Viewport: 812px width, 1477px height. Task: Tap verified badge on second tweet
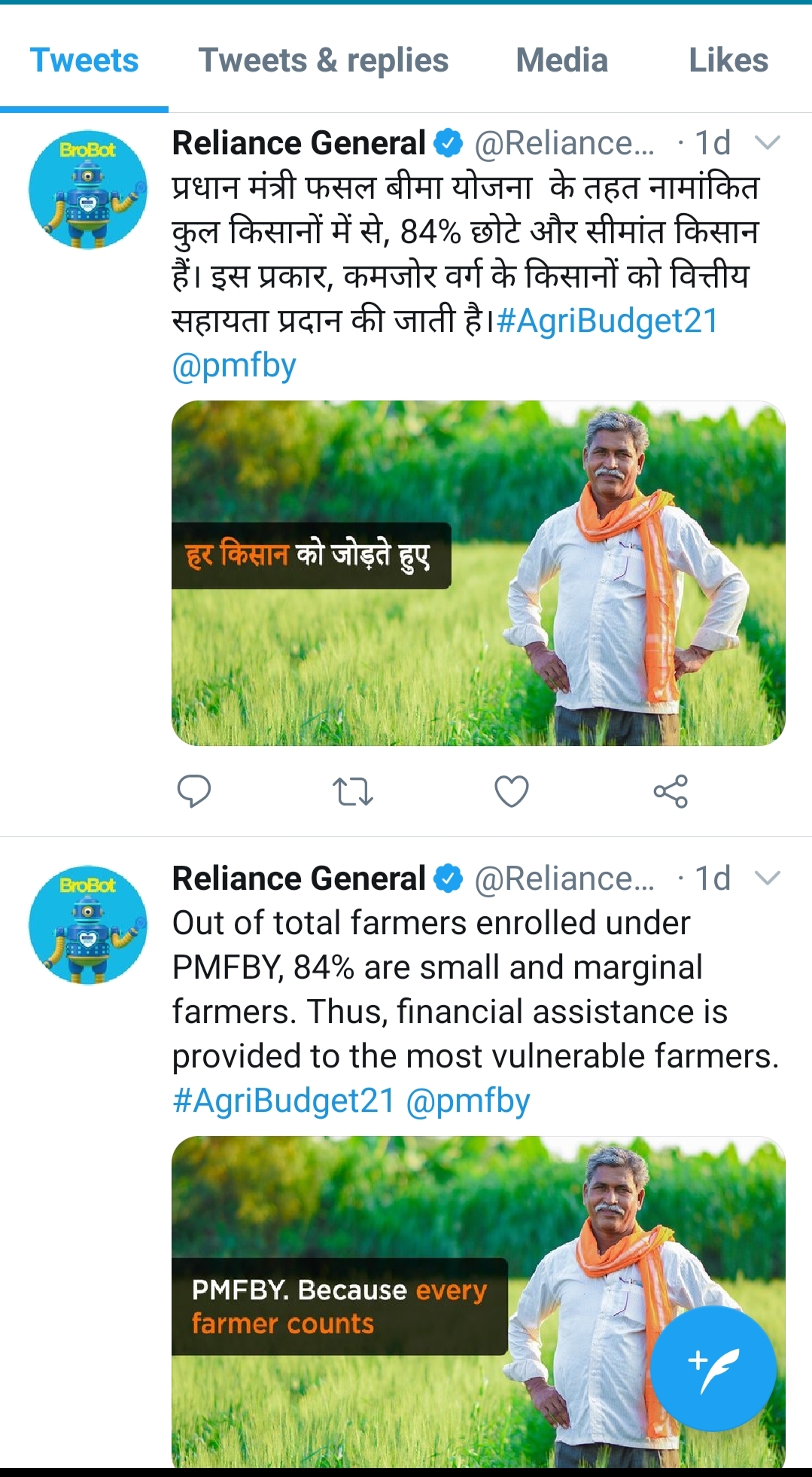pos(449,879)
